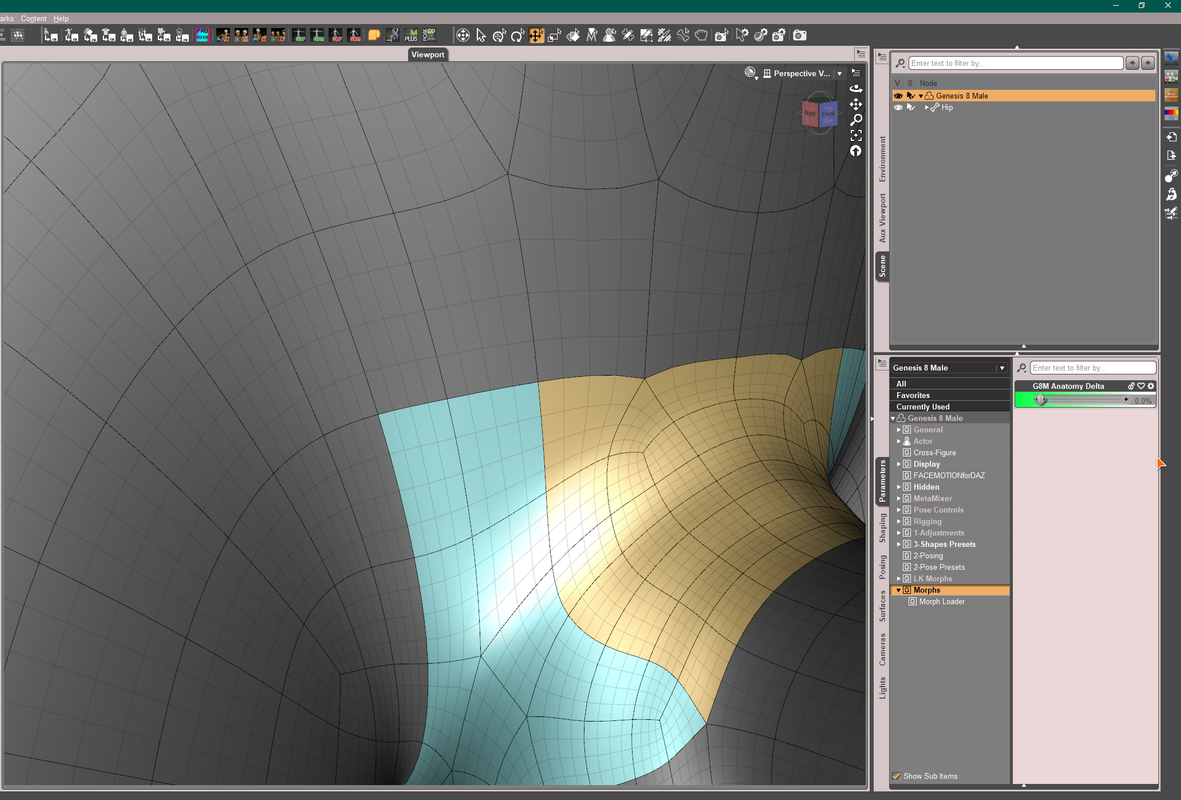This screenshot has height=800, width=1181.
Task: Click the heart favorite icon on G8M Anatomy Delta
Action: click(1141, 386)
